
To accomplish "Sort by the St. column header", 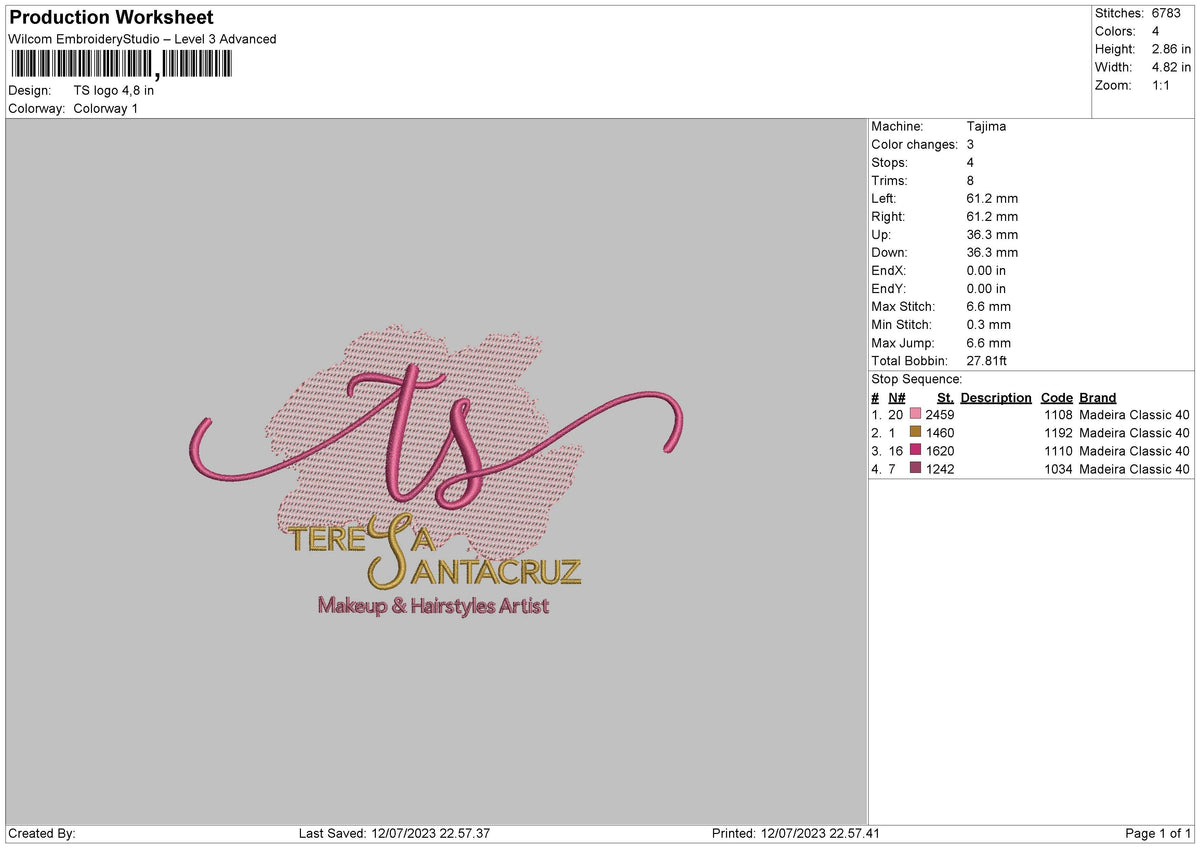I will [944, 397].
